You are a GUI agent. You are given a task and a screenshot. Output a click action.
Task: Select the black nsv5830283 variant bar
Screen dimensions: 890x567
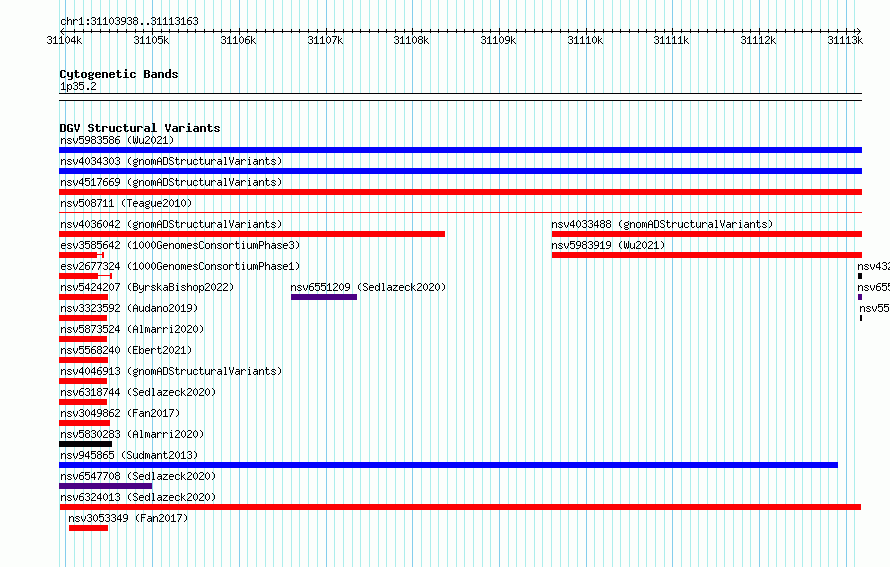coord(86,444)
